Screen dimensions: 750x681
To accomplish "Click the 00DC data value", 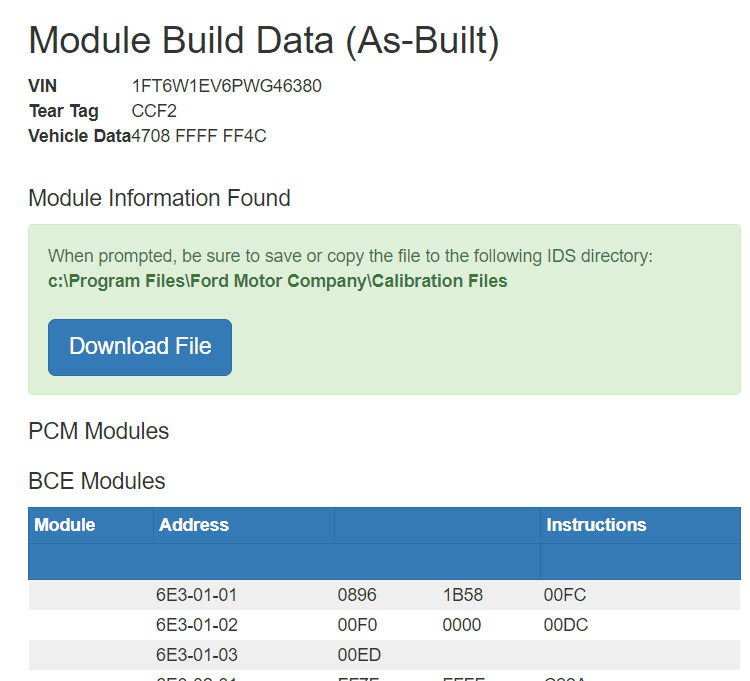I will pyautogui.click(x=565, y=625).
